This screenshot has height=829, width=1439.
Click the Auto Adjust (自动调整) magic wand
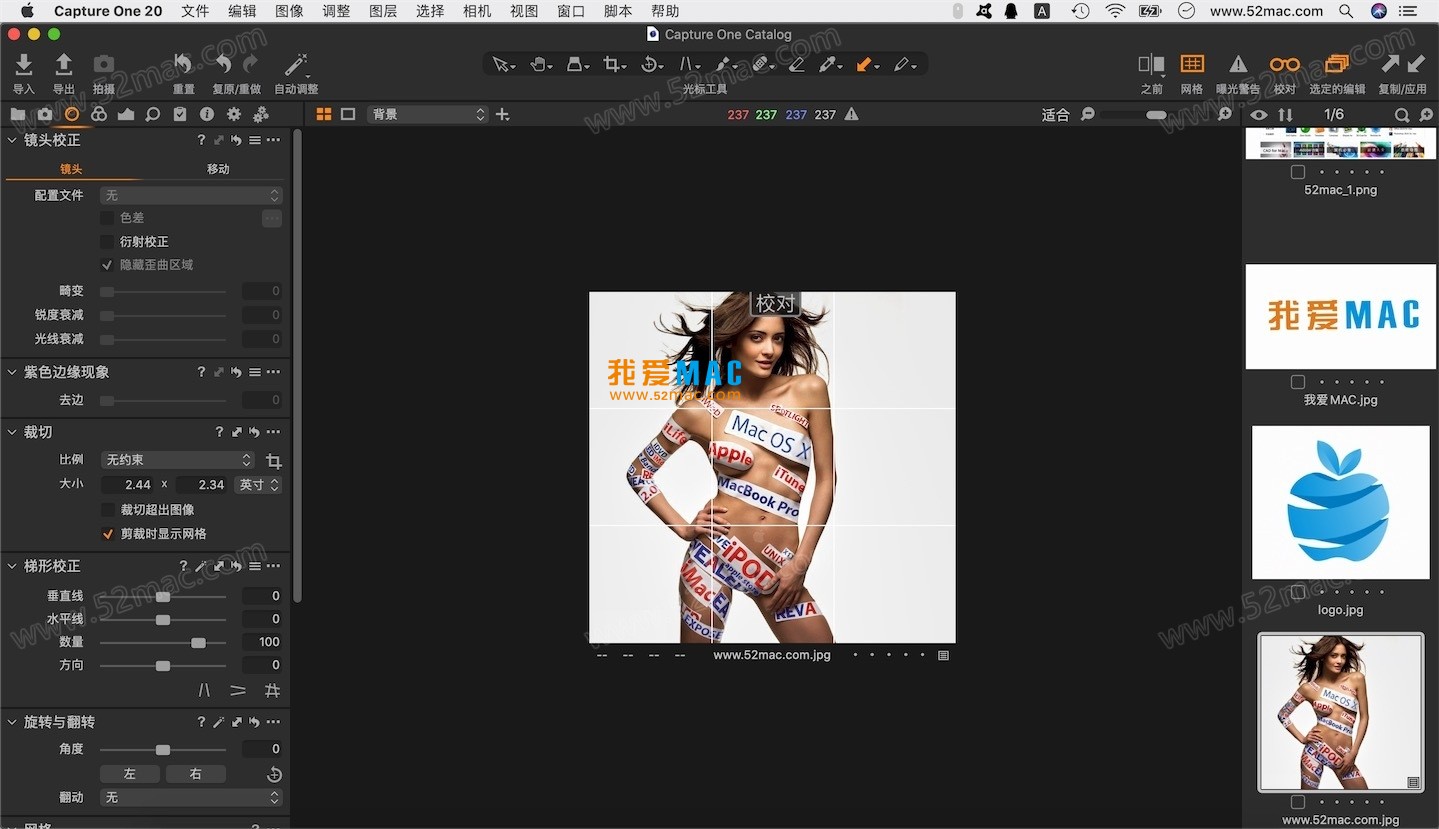tap(295, 65)
